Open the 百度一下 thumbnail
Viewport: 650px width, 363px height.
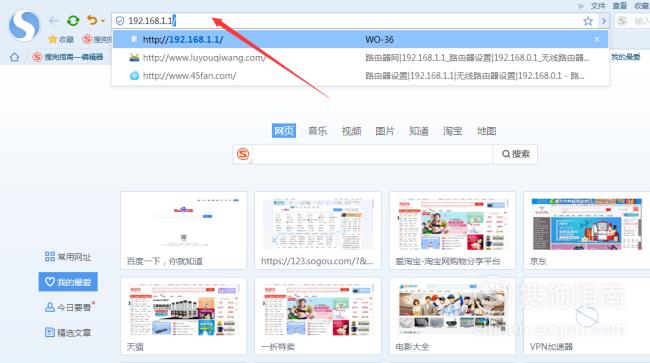(184, 230)
